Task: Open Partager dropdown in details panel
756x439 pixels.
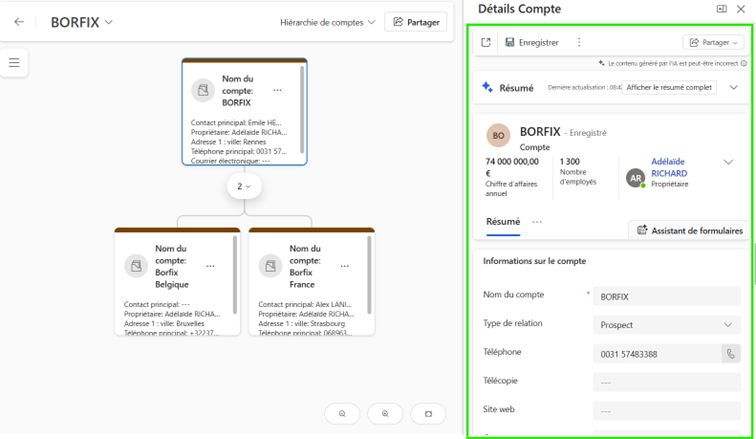Action: tap(713, 42)
